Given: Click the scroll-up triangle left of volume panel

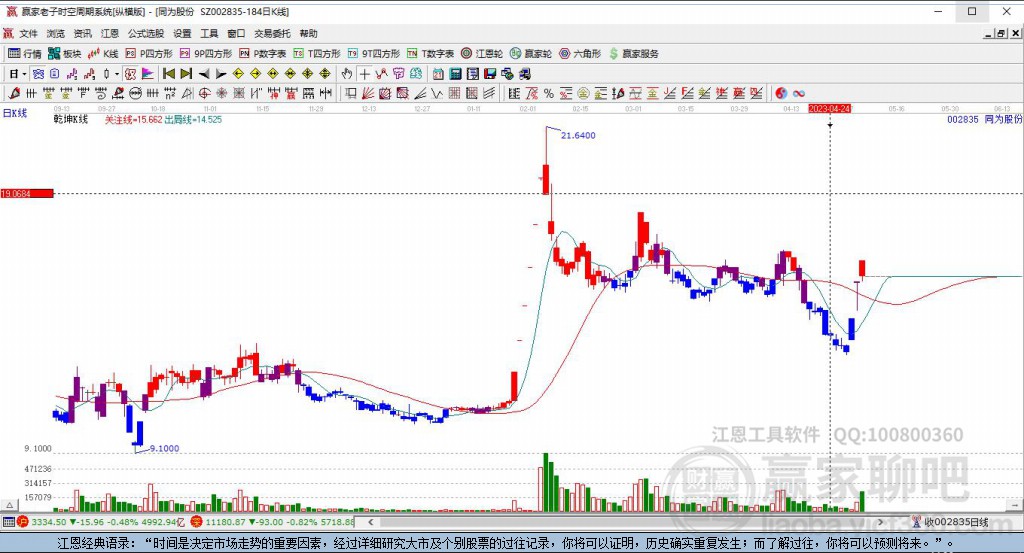Looking at the screenshot, I should click(x=9, y=505).
